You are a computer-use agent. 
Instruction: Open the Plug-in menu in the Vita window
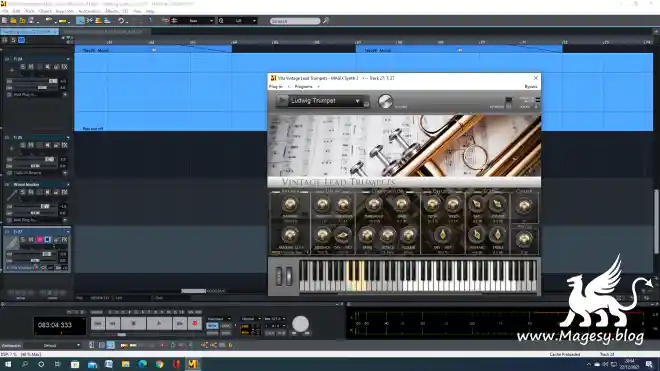[x=276, y=86]
